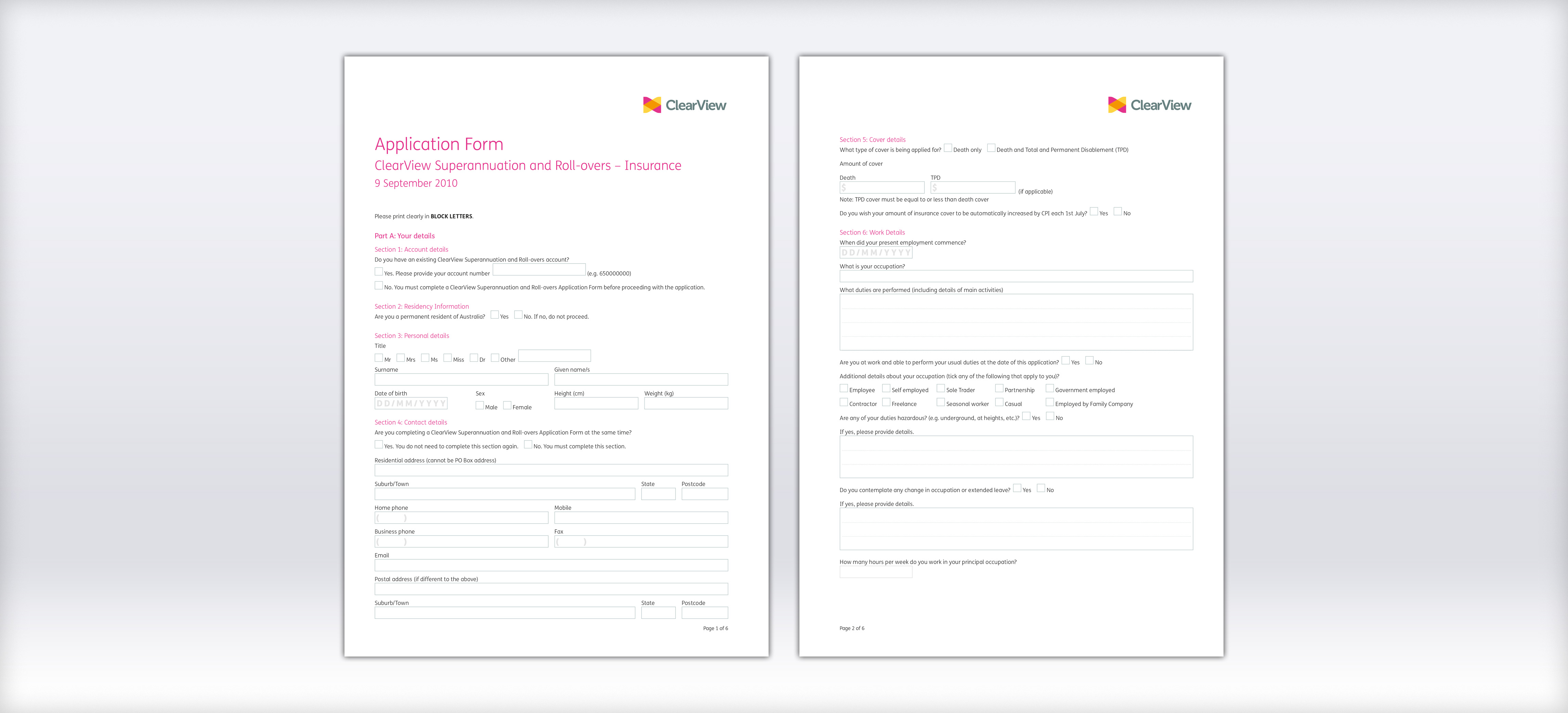Tick No for hazardous duties question
1568x713 pixels.
coord(1049,417)
